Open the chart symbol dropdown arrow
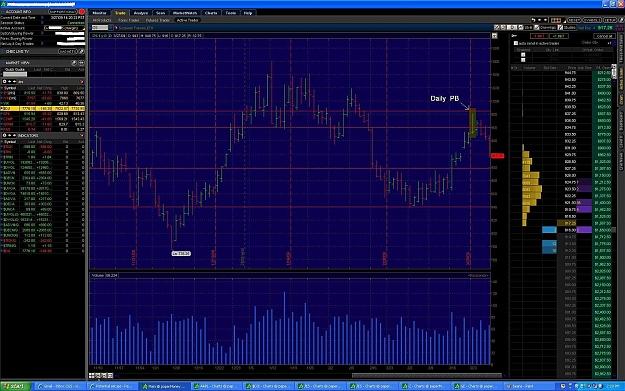 click(111, 28)
